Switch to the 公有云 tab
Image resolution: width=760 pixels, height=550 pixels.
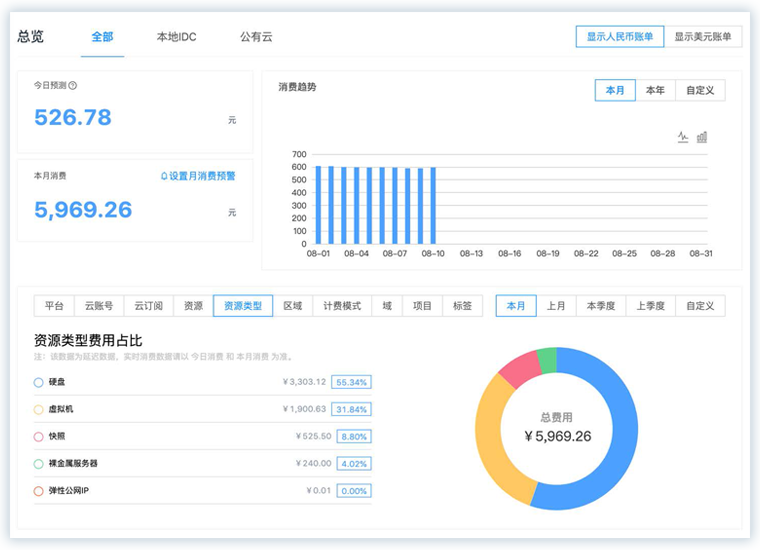(x=256, y=37)
